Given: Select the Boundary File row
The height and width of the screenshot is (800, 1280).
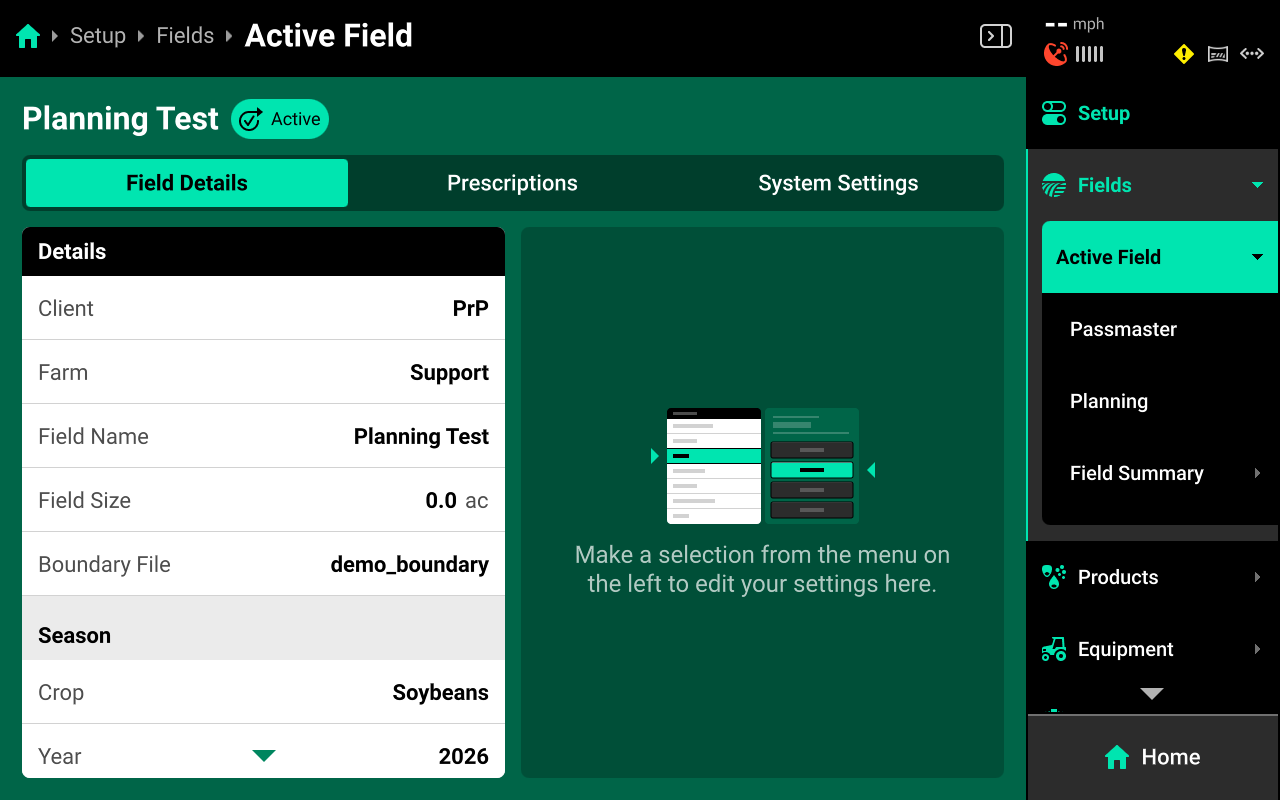Looking at the screenshot, I should 263,564.
